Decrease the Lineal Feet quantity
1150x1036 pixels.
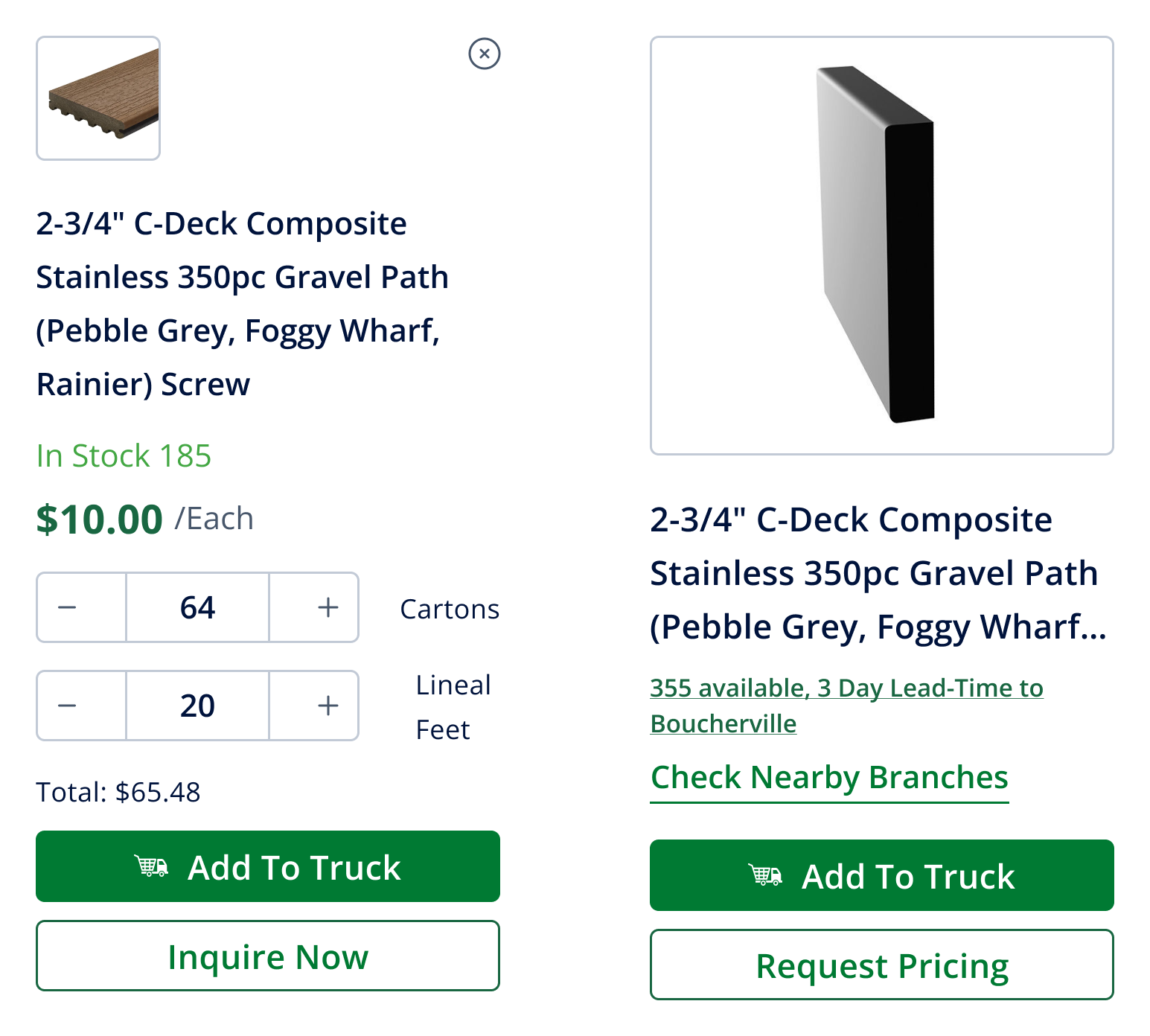coord(67,706)
